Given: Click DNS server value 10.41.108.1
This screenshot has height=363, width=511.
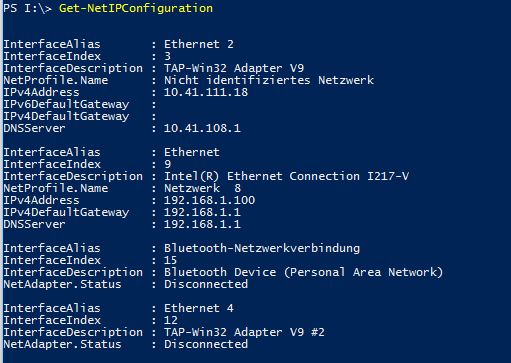Looking at the screenshot, I should tap(202, 128).
